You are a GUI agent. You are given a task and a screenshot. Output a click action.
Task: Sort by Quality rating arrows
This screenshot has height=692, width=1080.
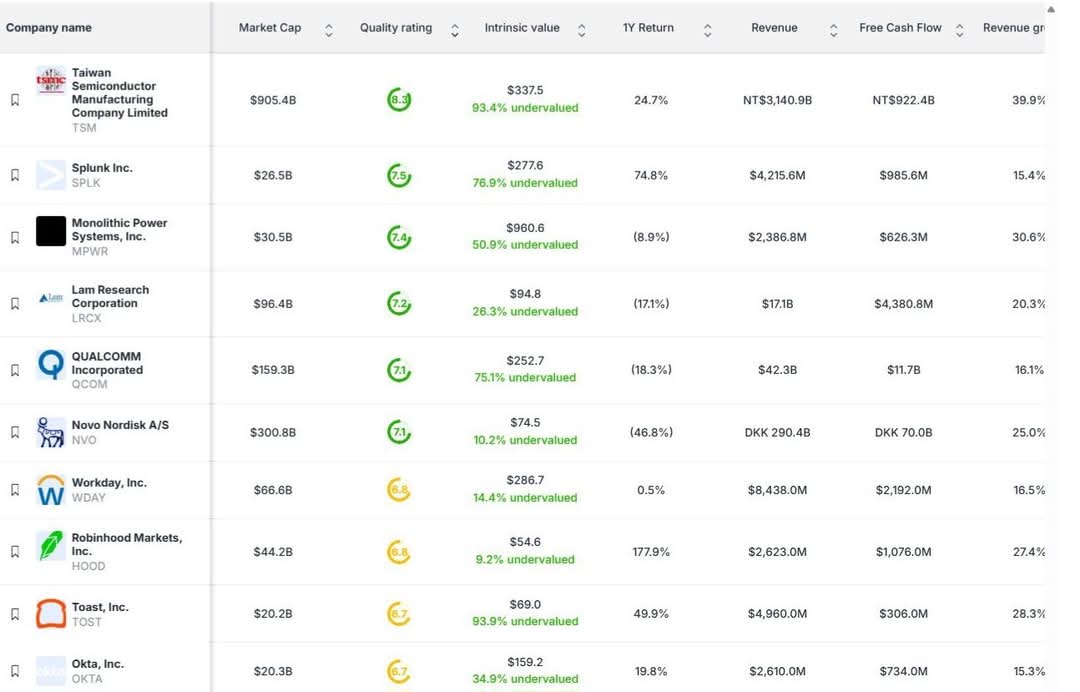pos(455,30)
